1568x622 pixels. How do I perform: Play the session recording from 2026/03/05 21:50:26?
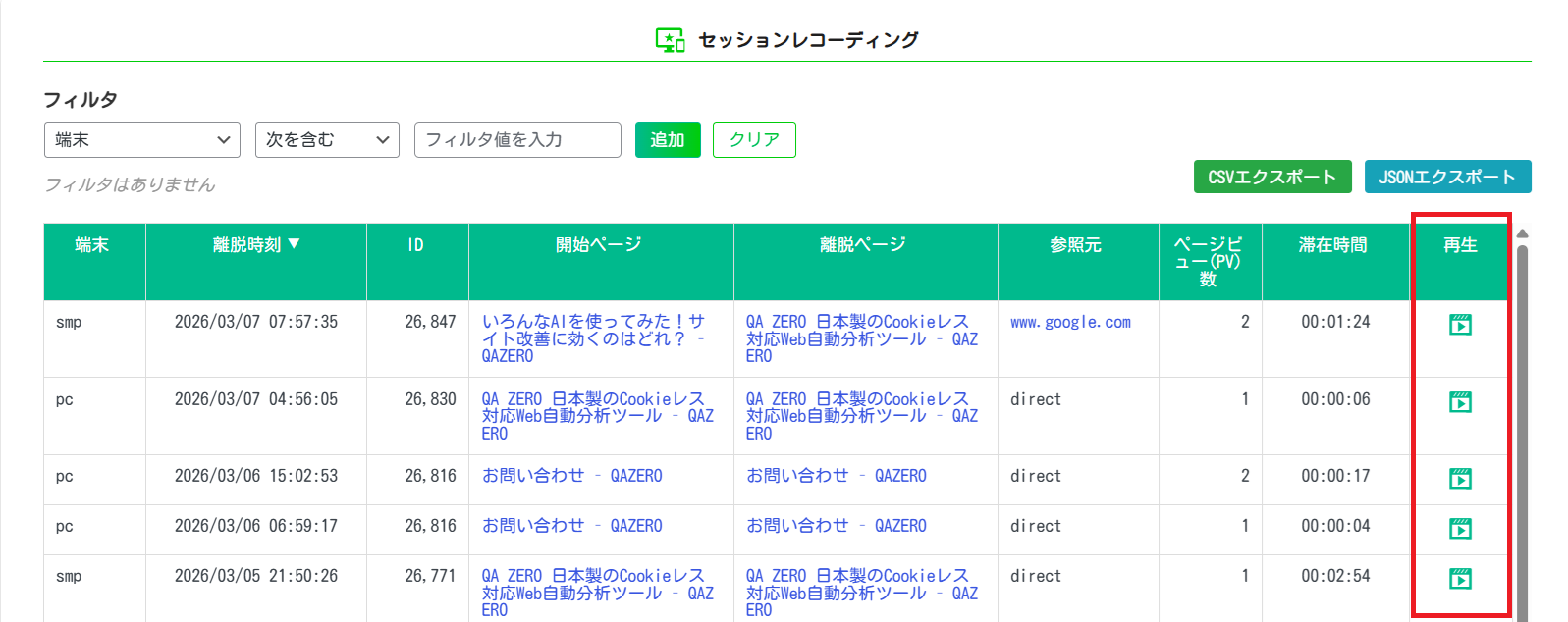pyautogui.click(x=1460, y=579)
